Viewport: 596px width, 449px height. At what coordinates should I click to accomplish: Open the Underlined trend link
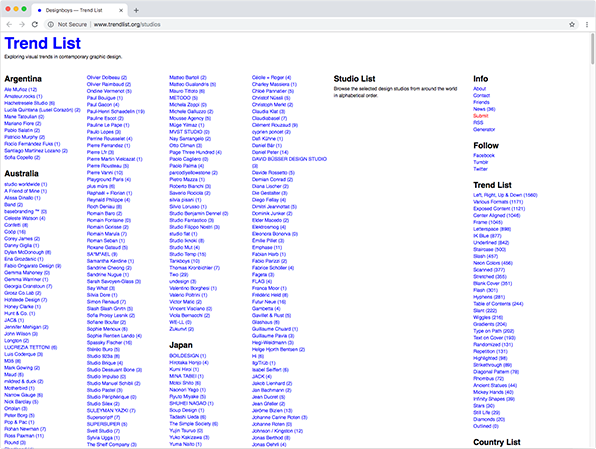(491, 243)
